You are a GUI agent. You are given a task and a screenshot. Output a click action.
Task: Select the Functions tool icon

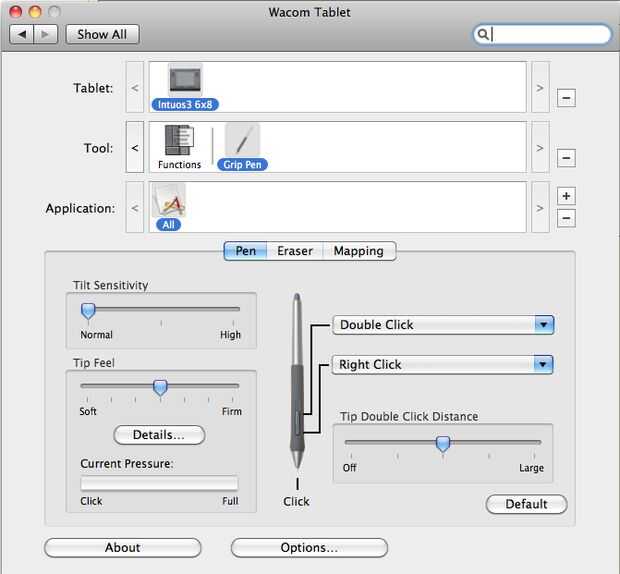tap(179, 140)
